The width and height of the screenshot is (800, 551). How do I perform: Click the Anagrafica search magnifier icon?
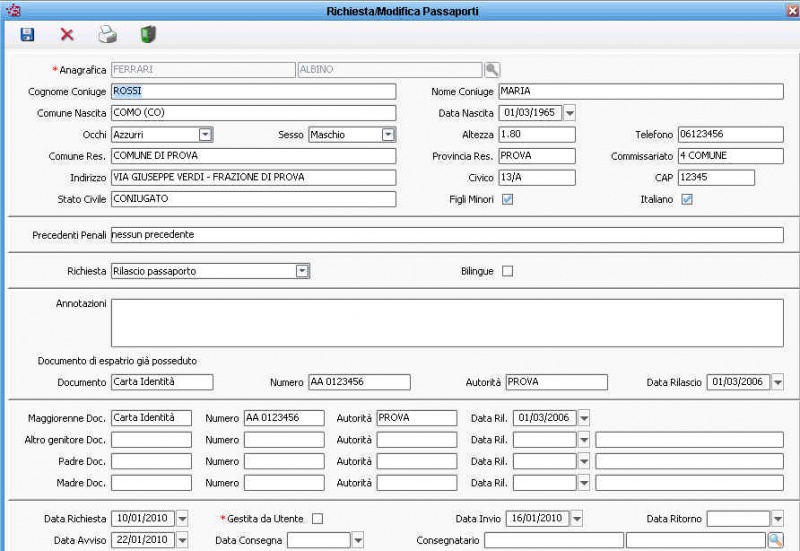click(492, 70)
